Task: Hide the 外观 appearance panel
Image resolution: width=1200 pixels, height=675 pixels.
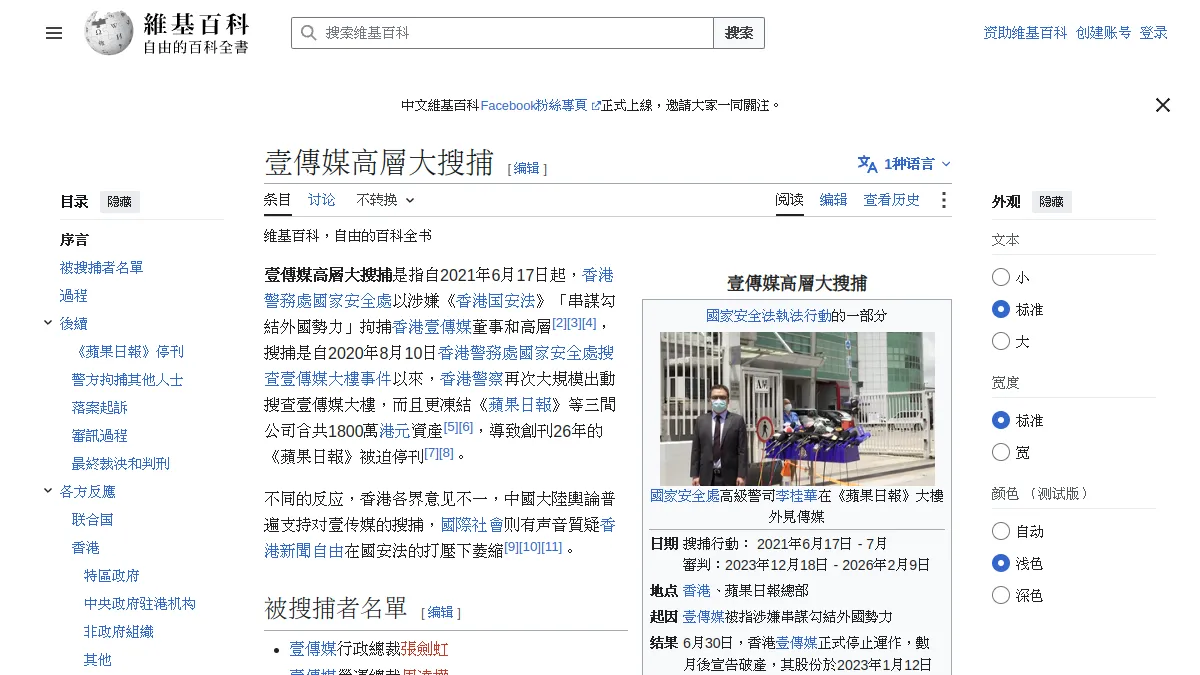Action: point(1052,201)
